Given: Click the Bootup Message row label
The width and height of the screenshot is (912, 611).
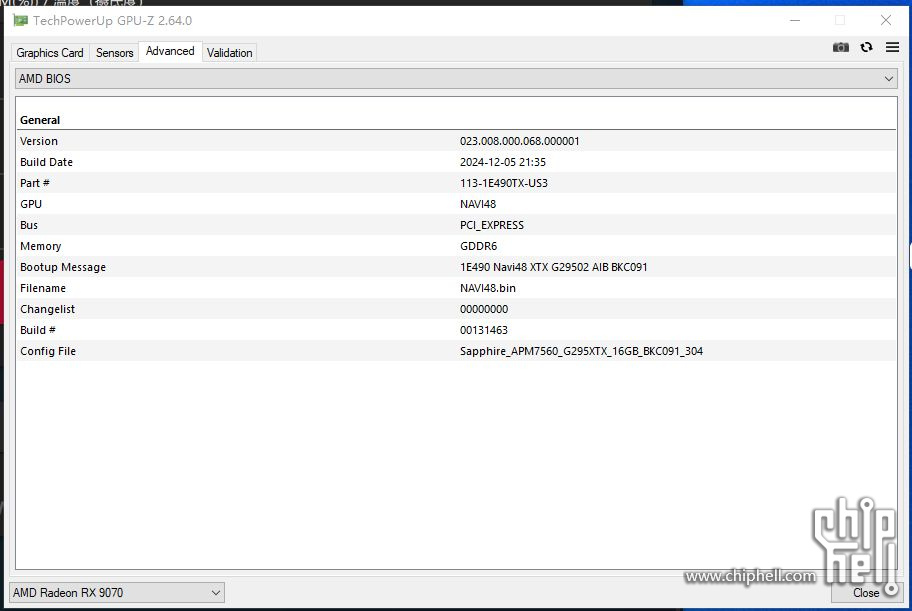Looking at the screenshot, I should tap(63, 267).
